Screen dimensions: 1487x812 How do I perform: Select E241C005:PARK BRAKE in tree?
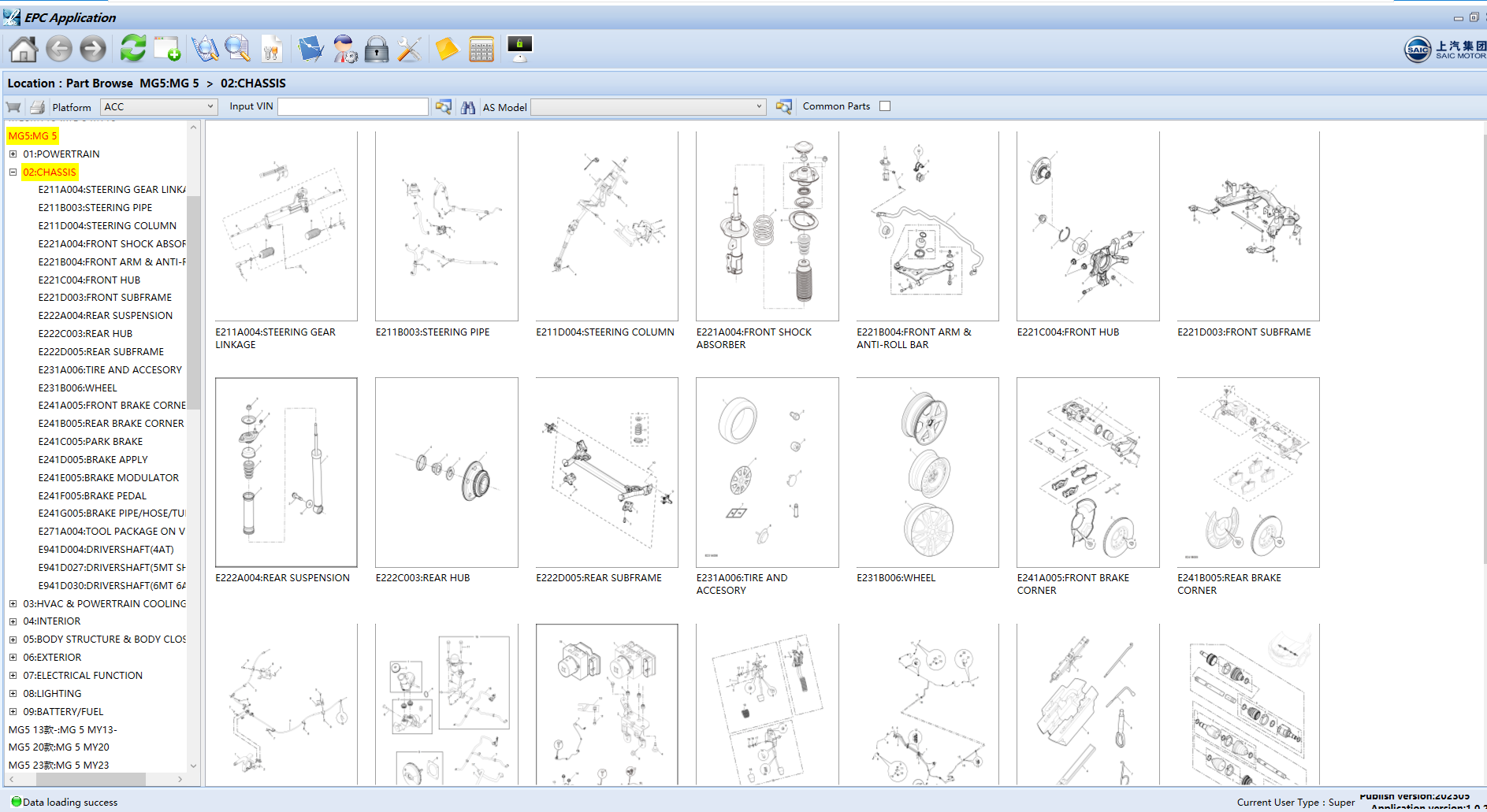91,442
